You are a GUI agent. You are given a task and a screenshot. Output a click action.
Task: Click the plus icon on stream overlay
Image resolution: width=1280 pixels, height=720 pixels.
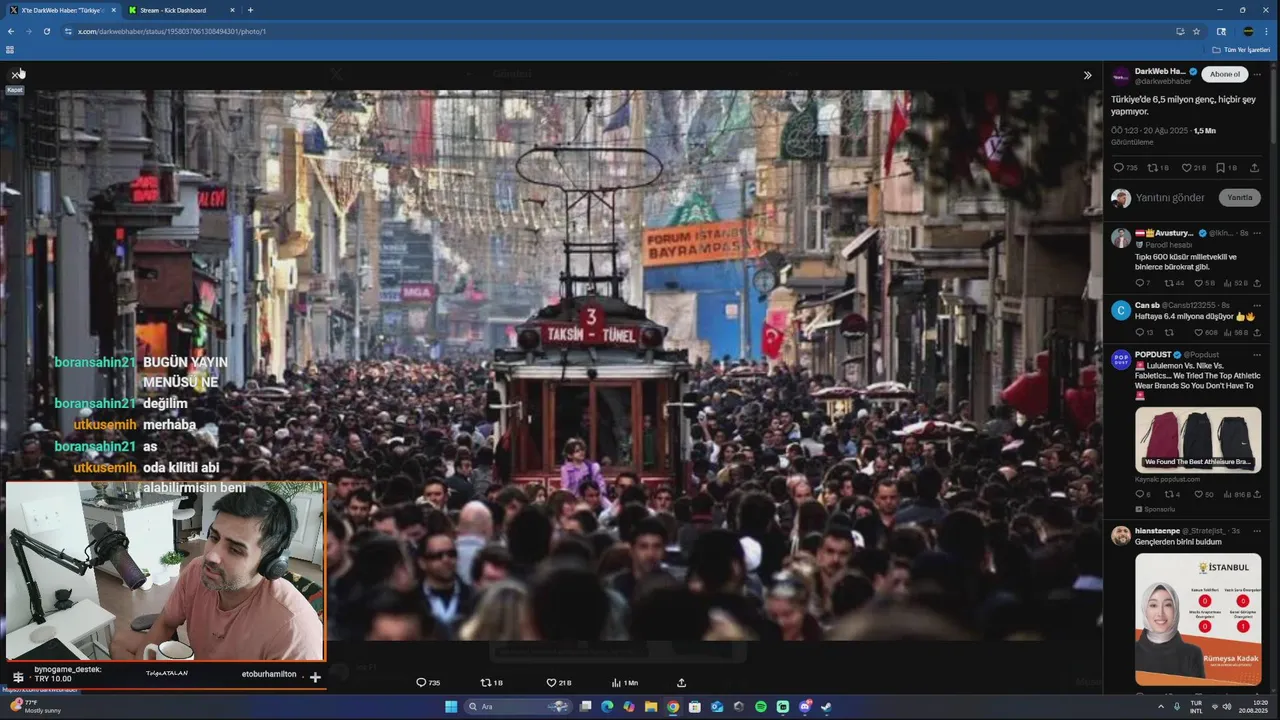coord(315,677)
